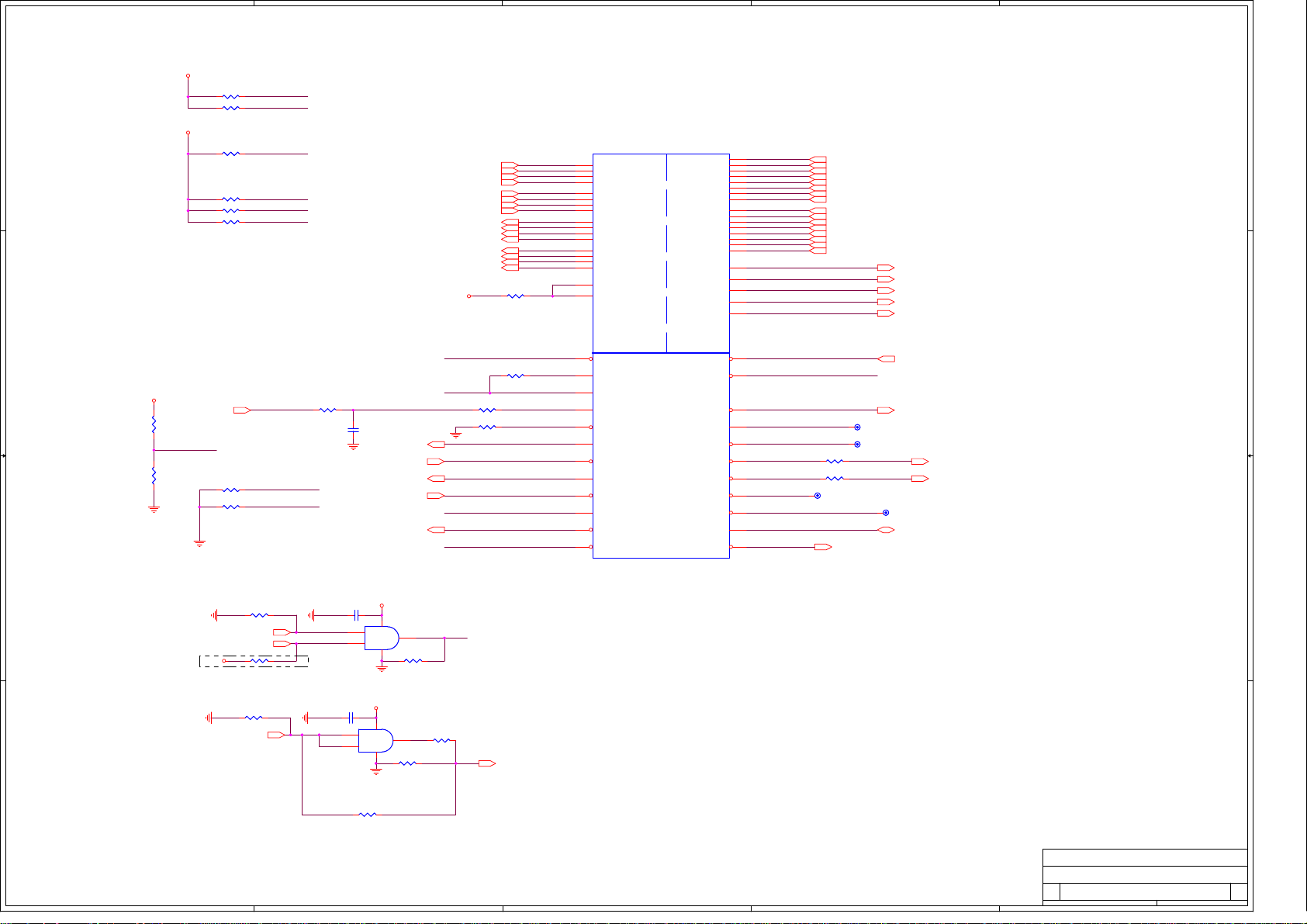Click the small ground symbol left of the IC
The height and width of the screenshot is (924, 1307).
[456, 435]
